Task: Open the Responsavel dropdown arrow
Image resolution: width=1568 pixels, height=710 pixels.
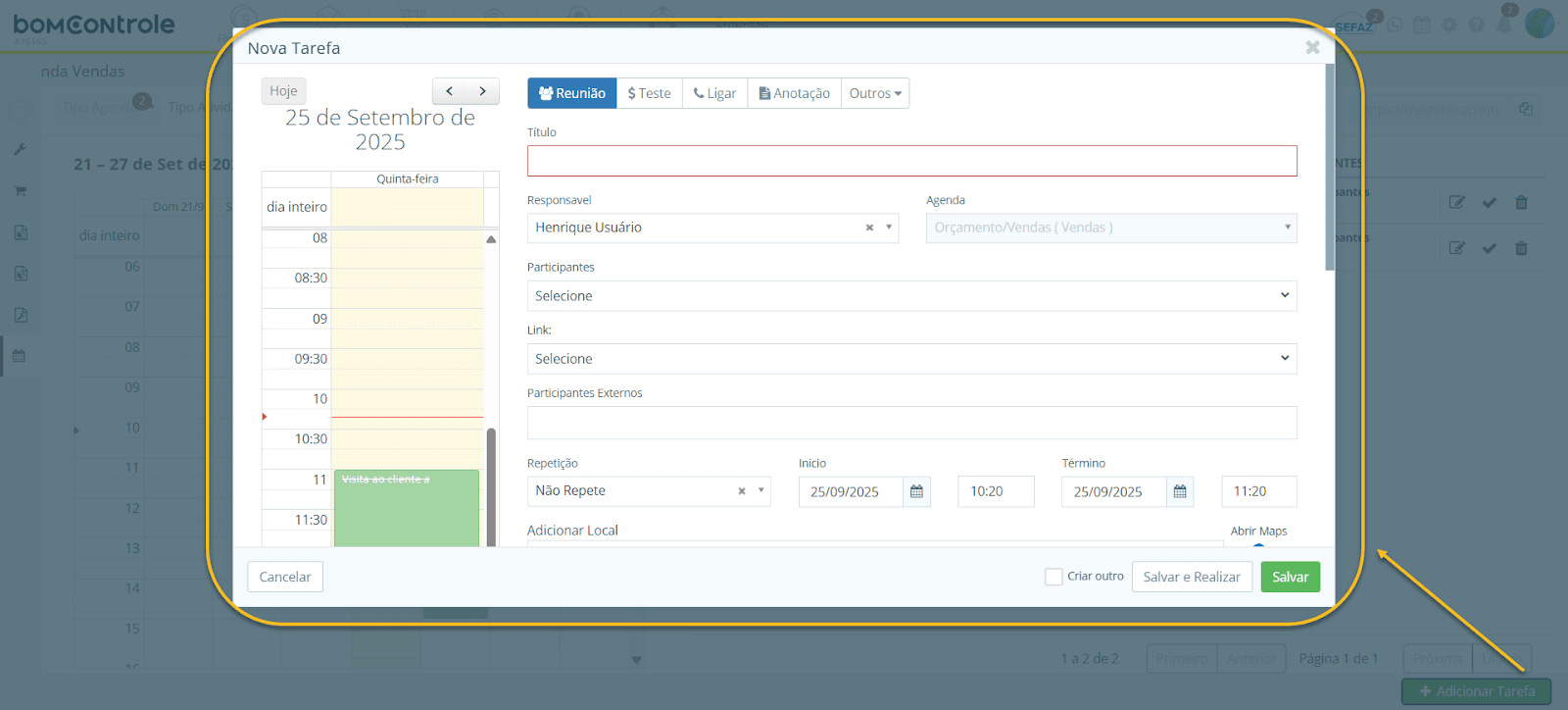Action: pos(889,228)
